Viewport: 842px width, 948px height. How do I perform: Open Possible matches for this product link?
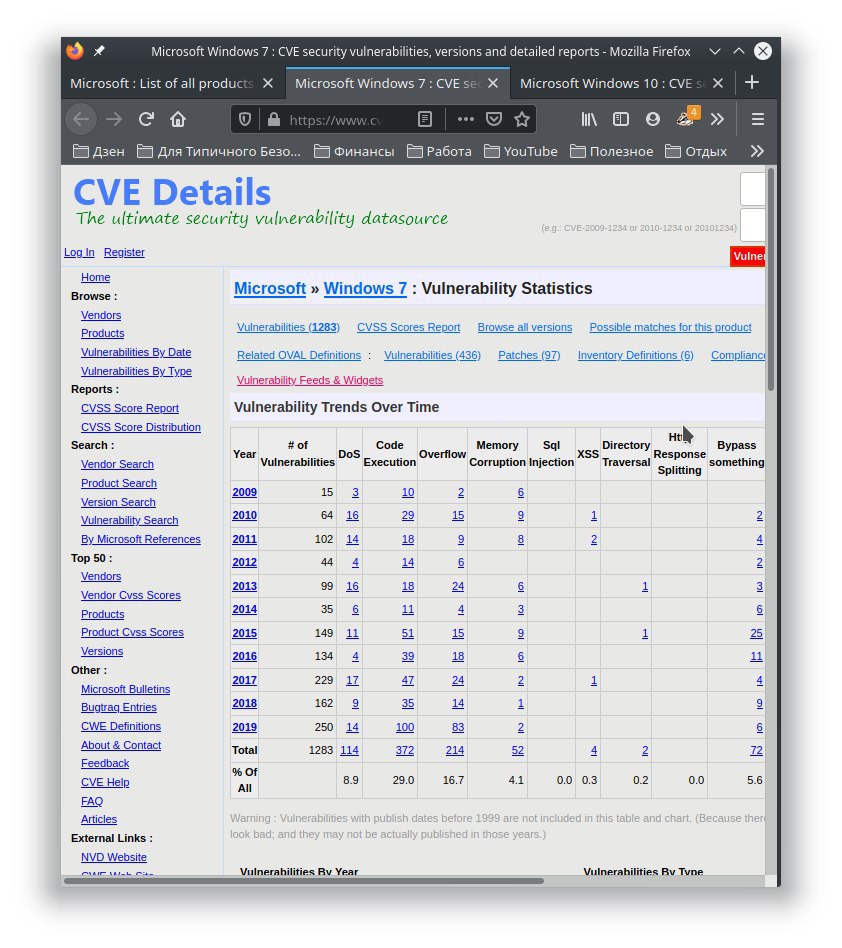670,327
